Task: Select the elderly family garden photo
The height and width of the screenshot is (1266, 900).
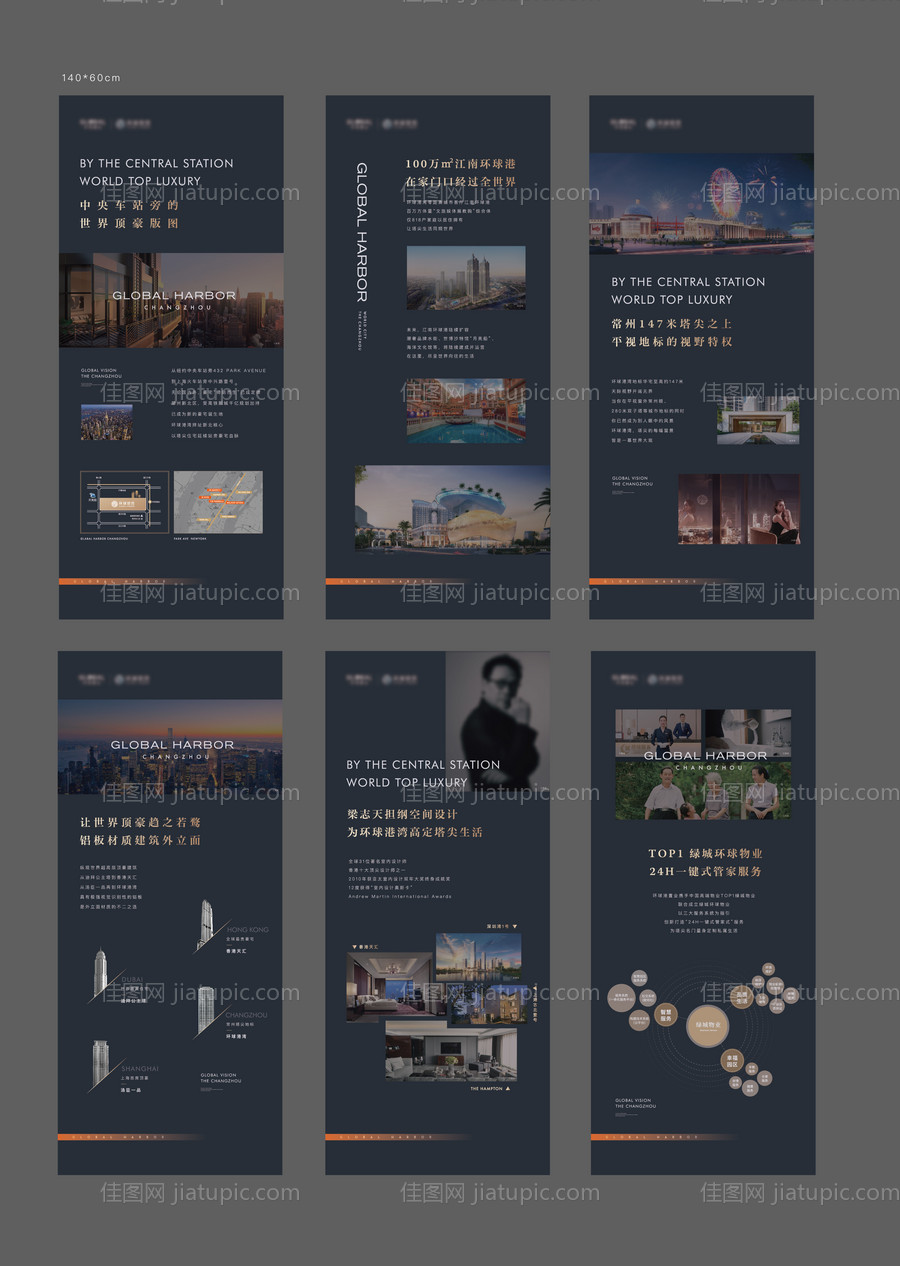Action: point(703,791)
